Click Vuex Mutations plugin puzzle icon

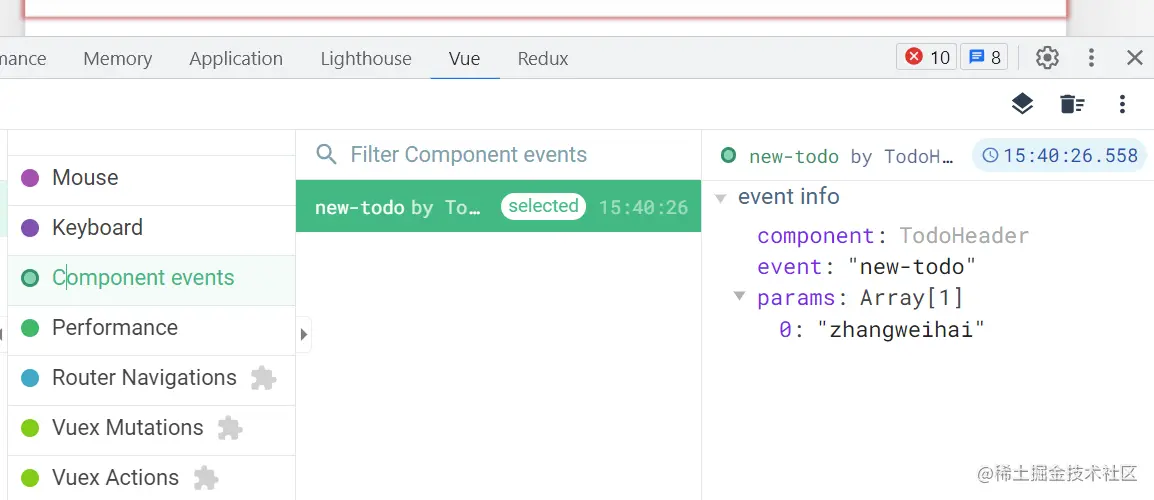click(x=230, y=428)
